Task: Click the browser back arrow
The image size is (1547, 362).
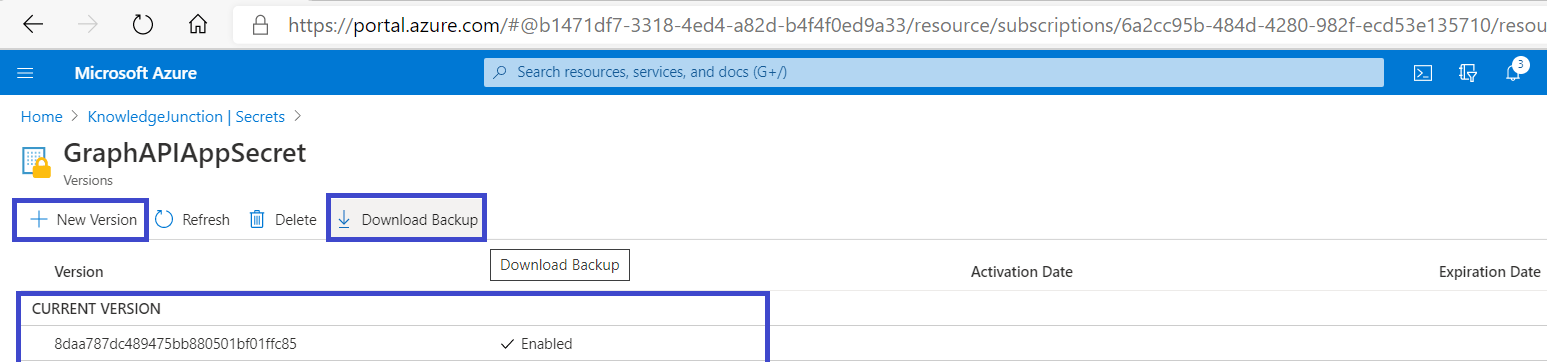Action: point(33,23)
